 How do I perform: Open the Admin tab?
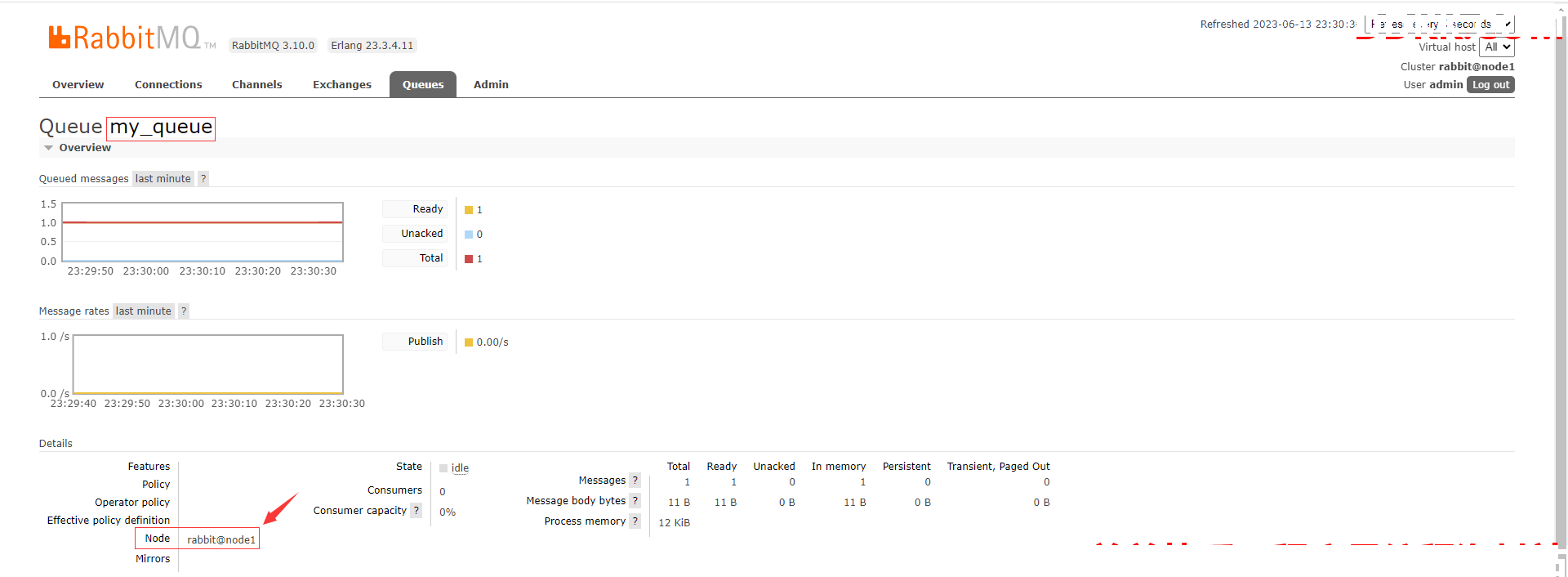pos(491,85)
